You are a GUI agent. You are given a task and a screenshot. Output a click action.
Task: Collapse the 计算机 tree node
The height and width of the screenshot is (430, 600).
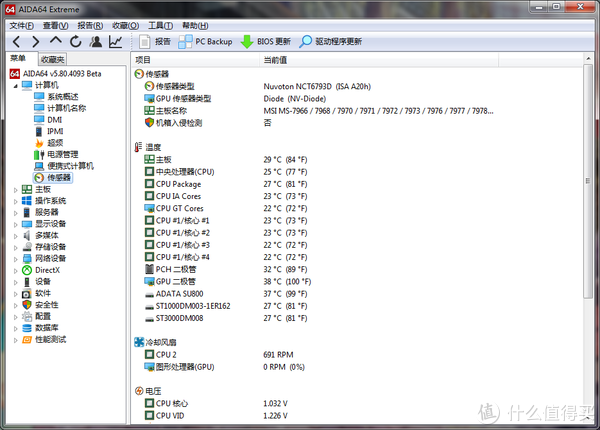pyautogui.click(x=15, y=86)
